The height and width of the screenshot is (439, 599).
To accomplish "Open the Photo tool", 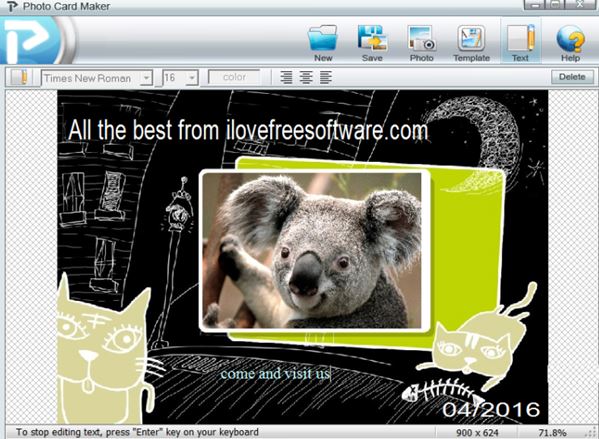I will (x=421, y=43).
